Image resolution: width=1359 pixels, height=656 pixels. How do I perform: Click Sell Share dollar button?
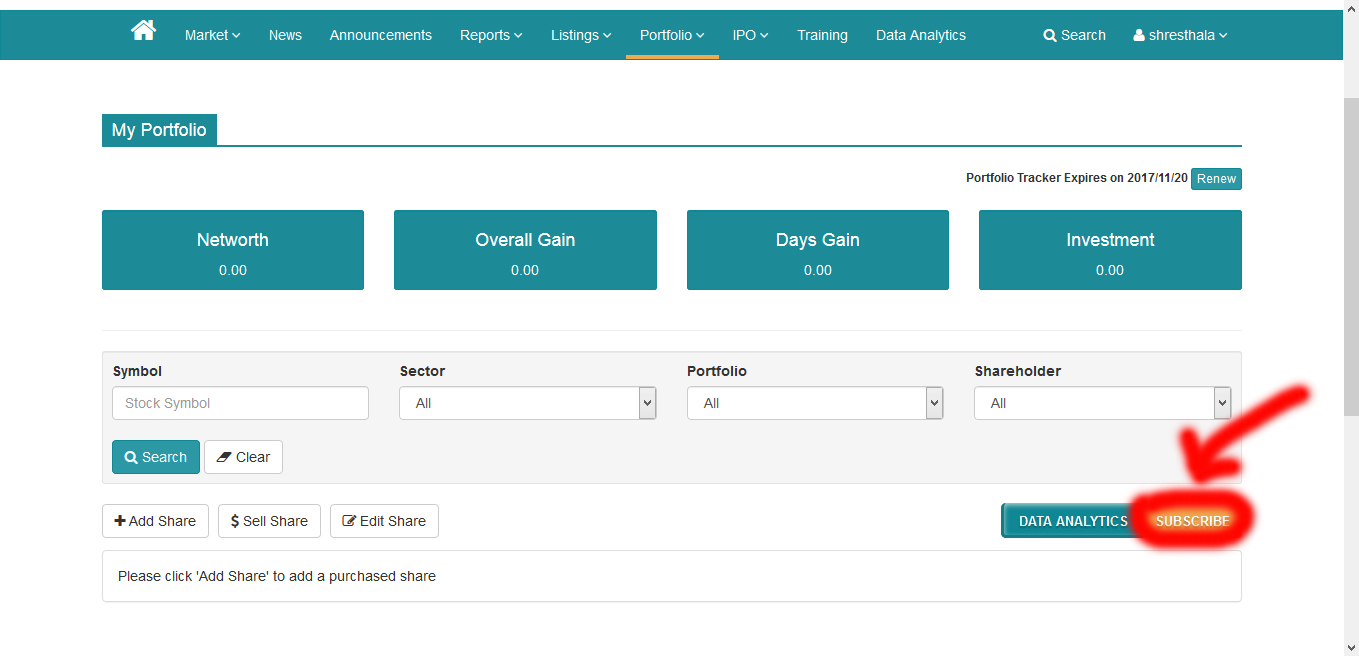tap(269, 521)
